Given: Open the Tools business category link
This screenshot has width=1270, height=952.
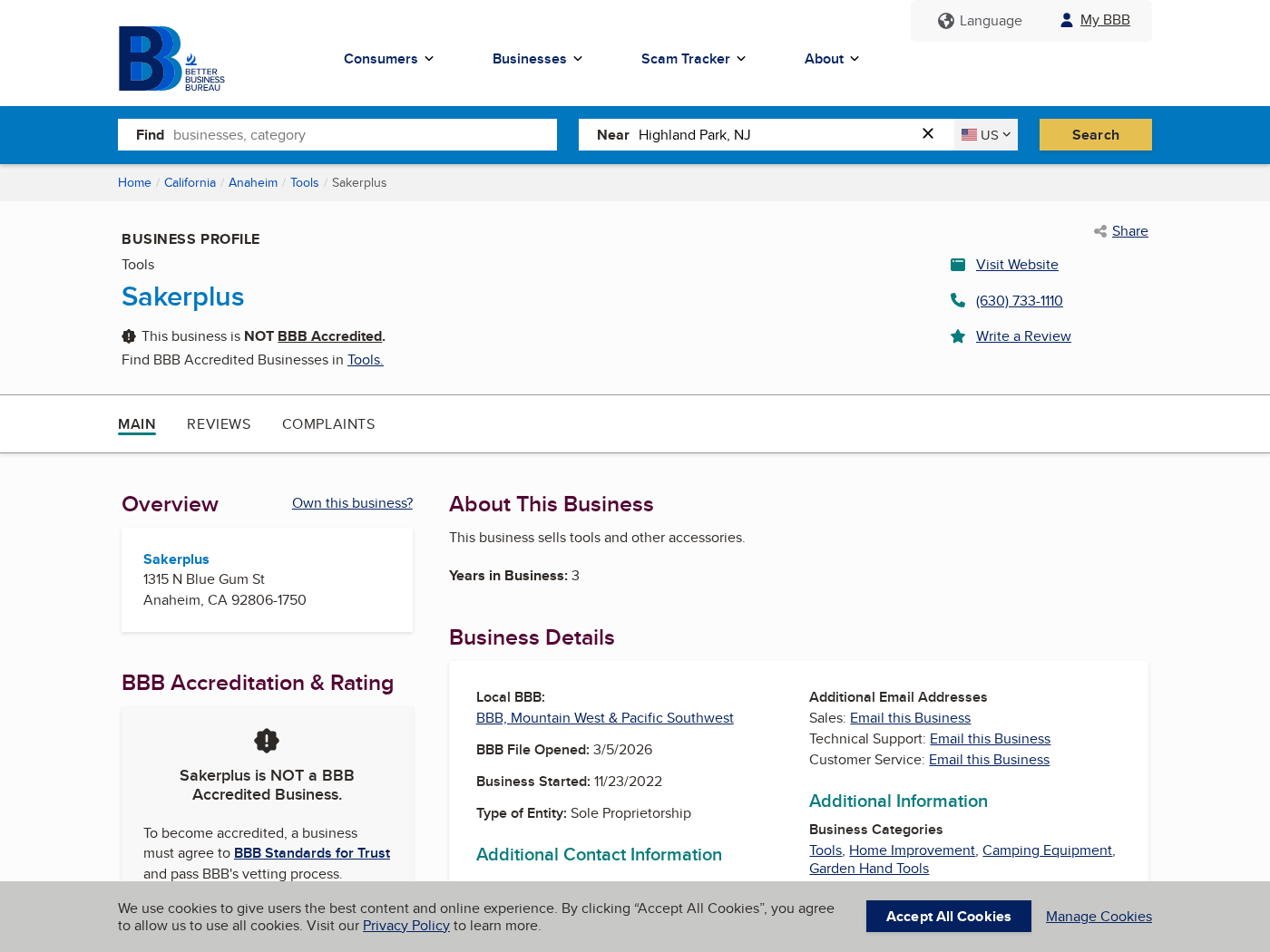Looking at the screenshot, I should coord(825,850).
